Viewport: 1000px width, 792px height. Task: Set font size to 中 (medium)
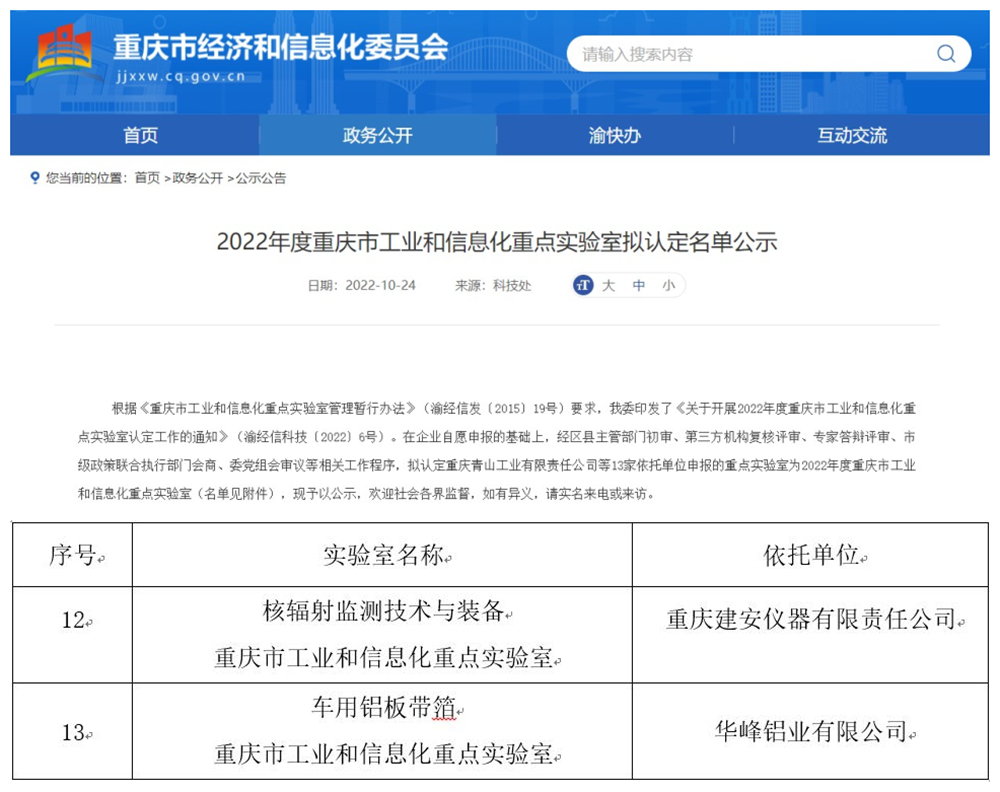(638, 286)
